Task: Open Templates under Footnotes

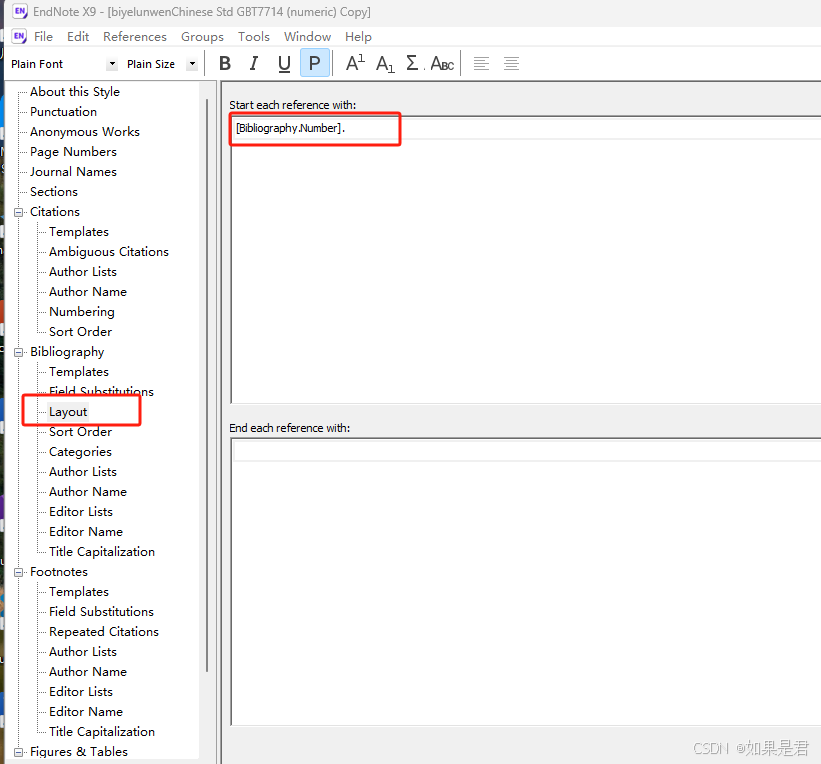Action: tap(79, 592)
